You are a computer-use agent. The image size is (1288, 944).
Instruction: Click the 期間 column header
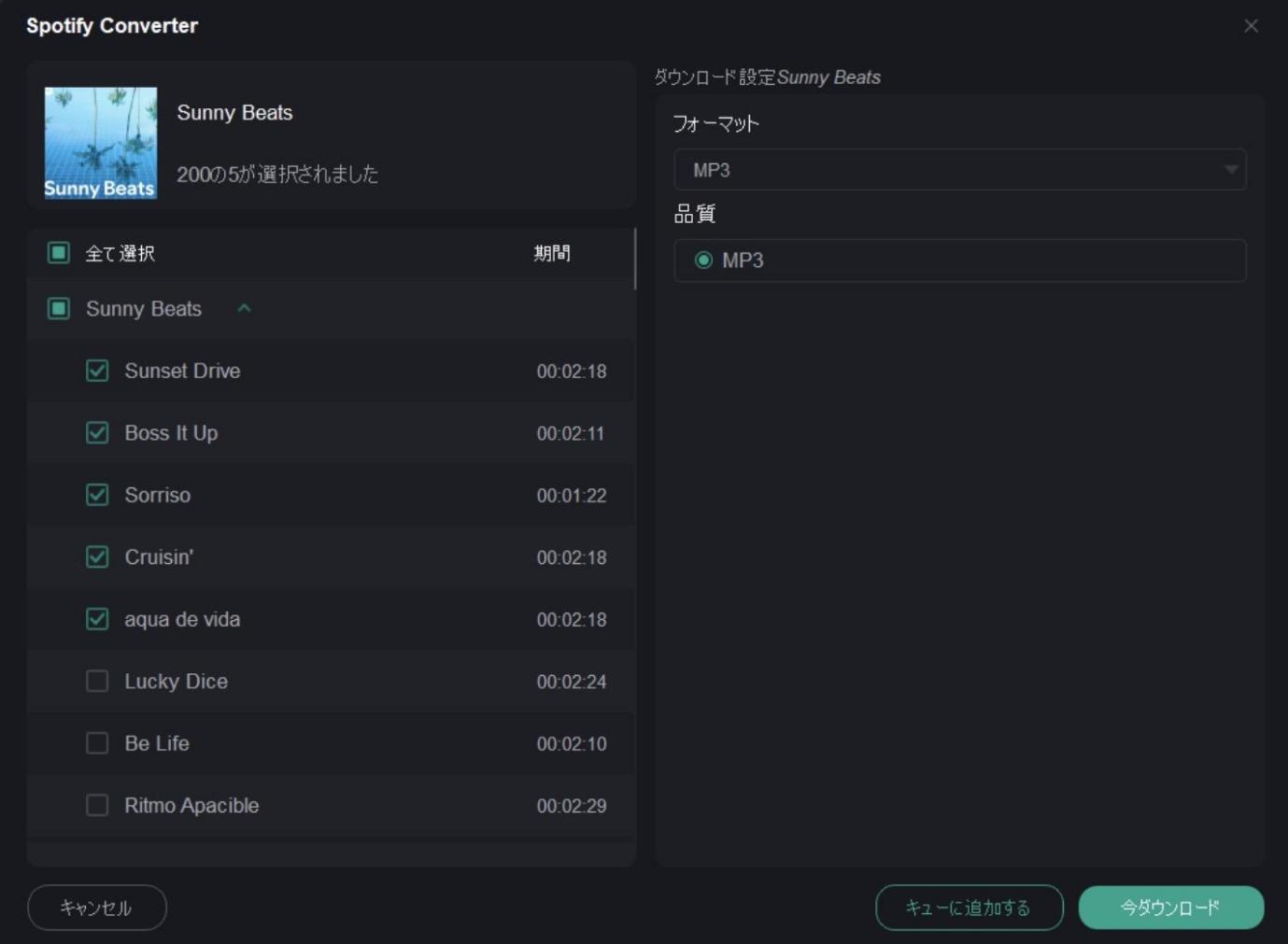tap(552, 253)
